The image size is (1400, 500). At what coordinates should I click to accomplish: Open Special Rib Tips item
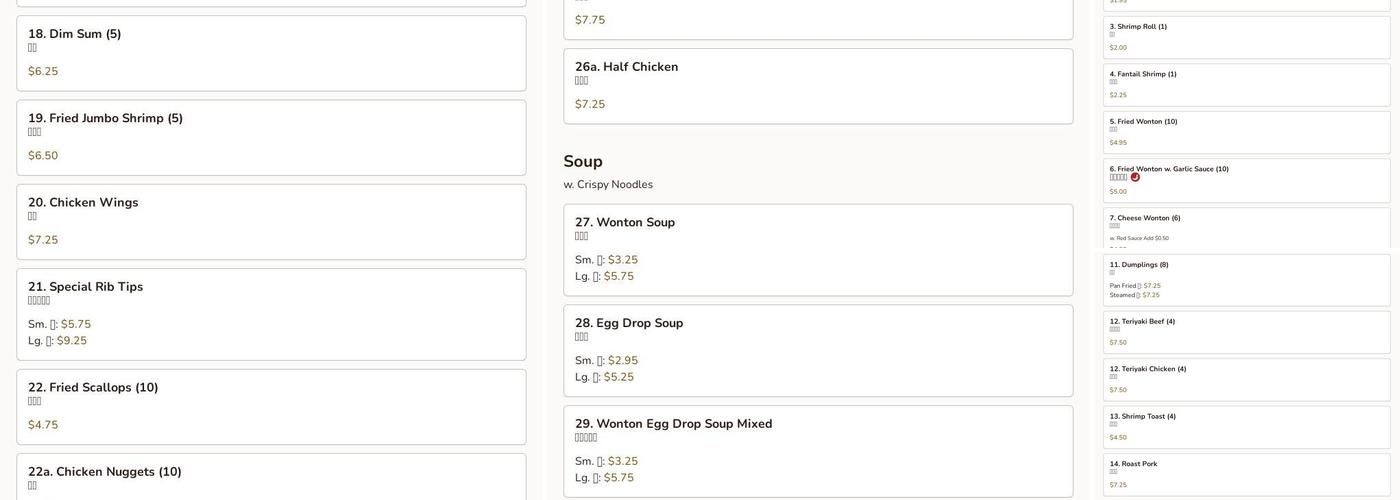(x=271, y=314)
